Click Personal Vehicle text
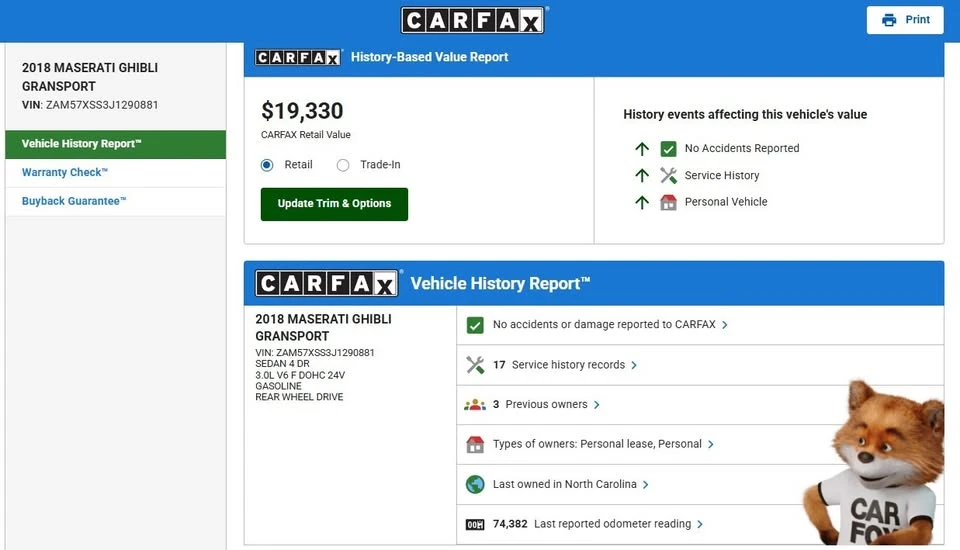 pyautogui.click(x=726, y=202)
